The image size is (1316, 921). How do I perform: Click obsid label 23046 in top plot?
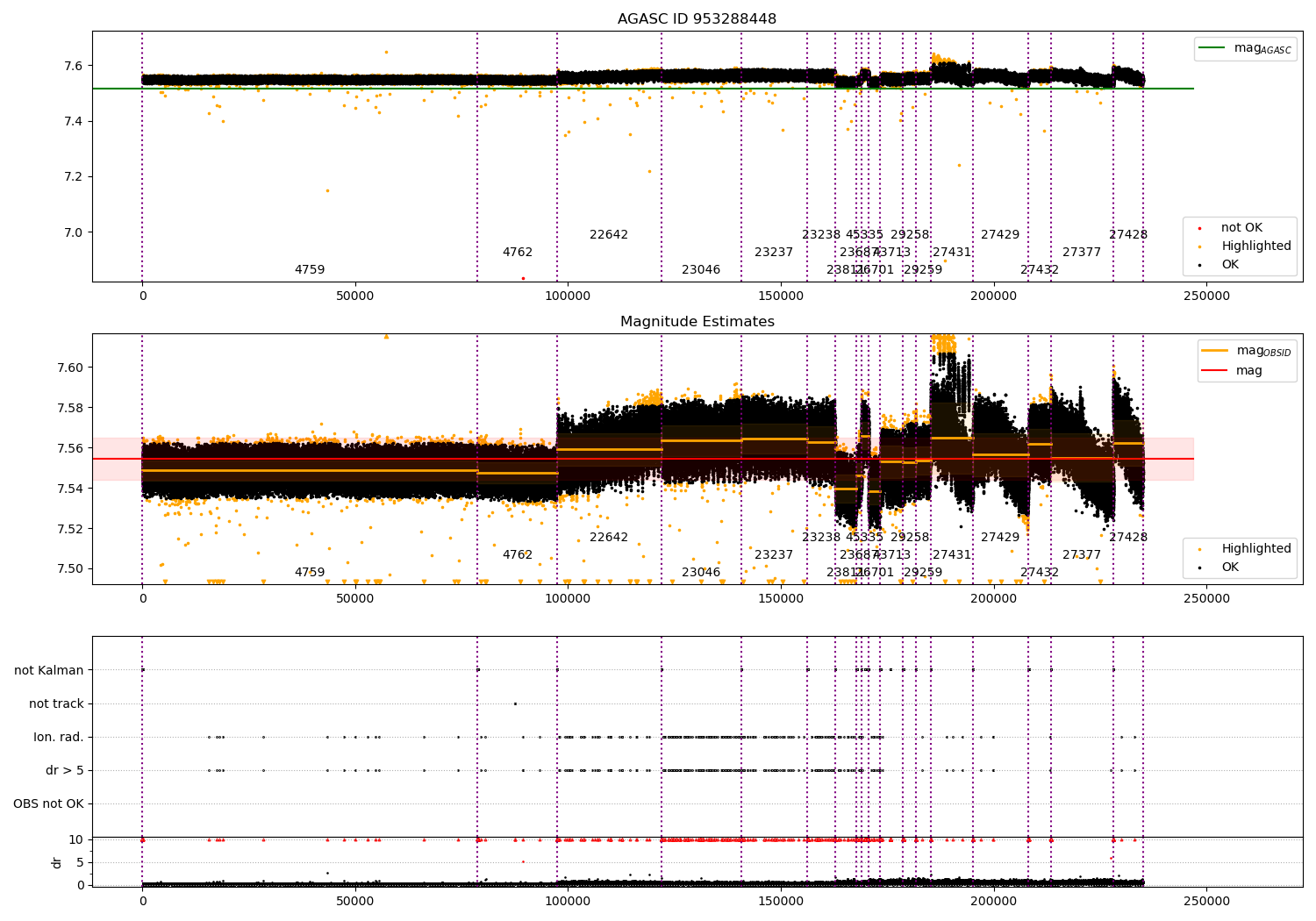tap(701, 270)
